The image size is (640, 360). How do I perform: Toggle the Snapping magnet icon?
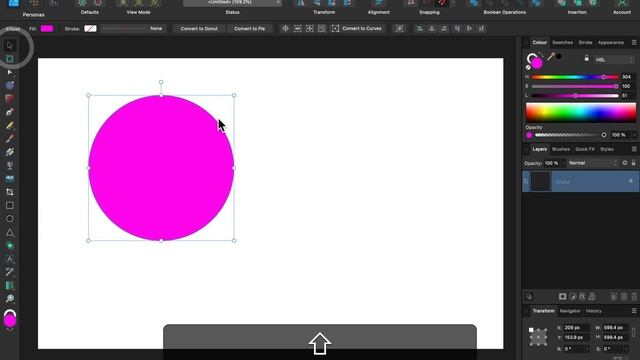(x=442, y=3)
